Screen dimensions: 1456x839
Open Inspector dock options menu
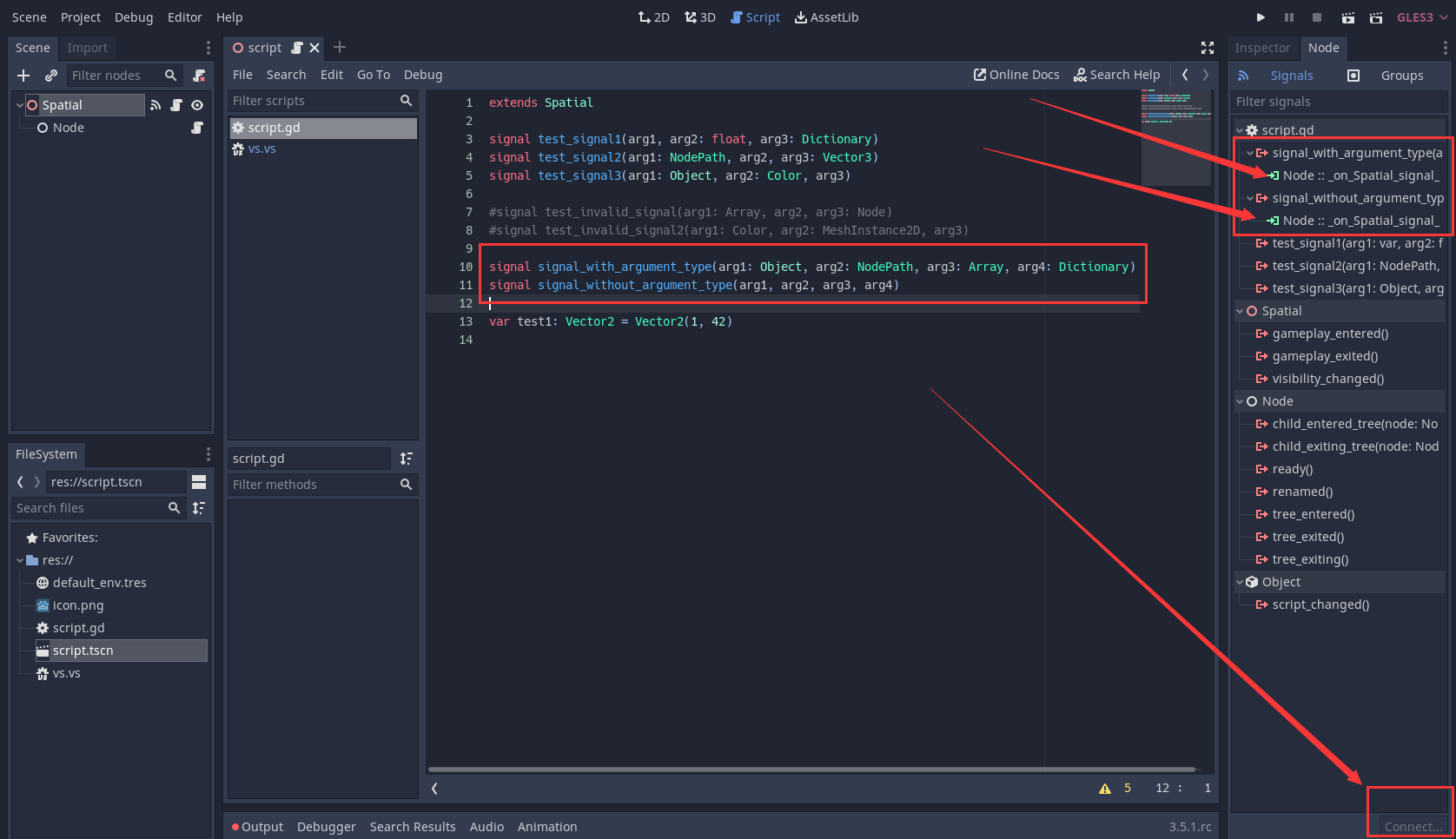pyautogui.click(x=1445, y=48)
